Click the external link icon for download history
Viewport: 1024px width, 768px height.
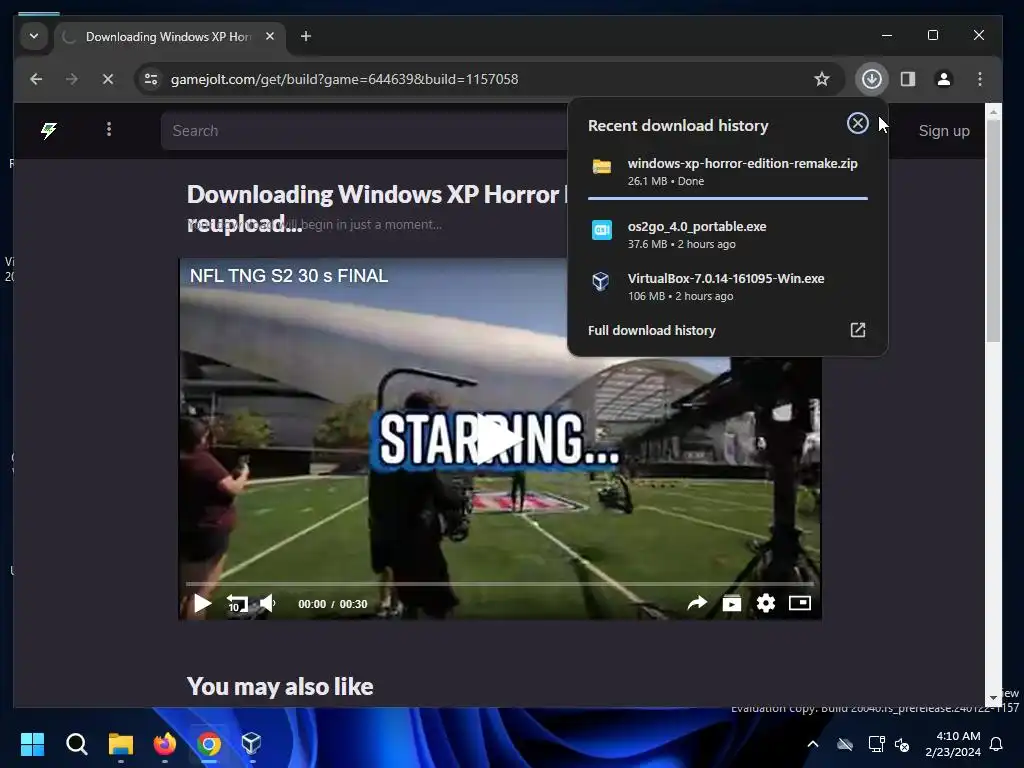point(857,330)
